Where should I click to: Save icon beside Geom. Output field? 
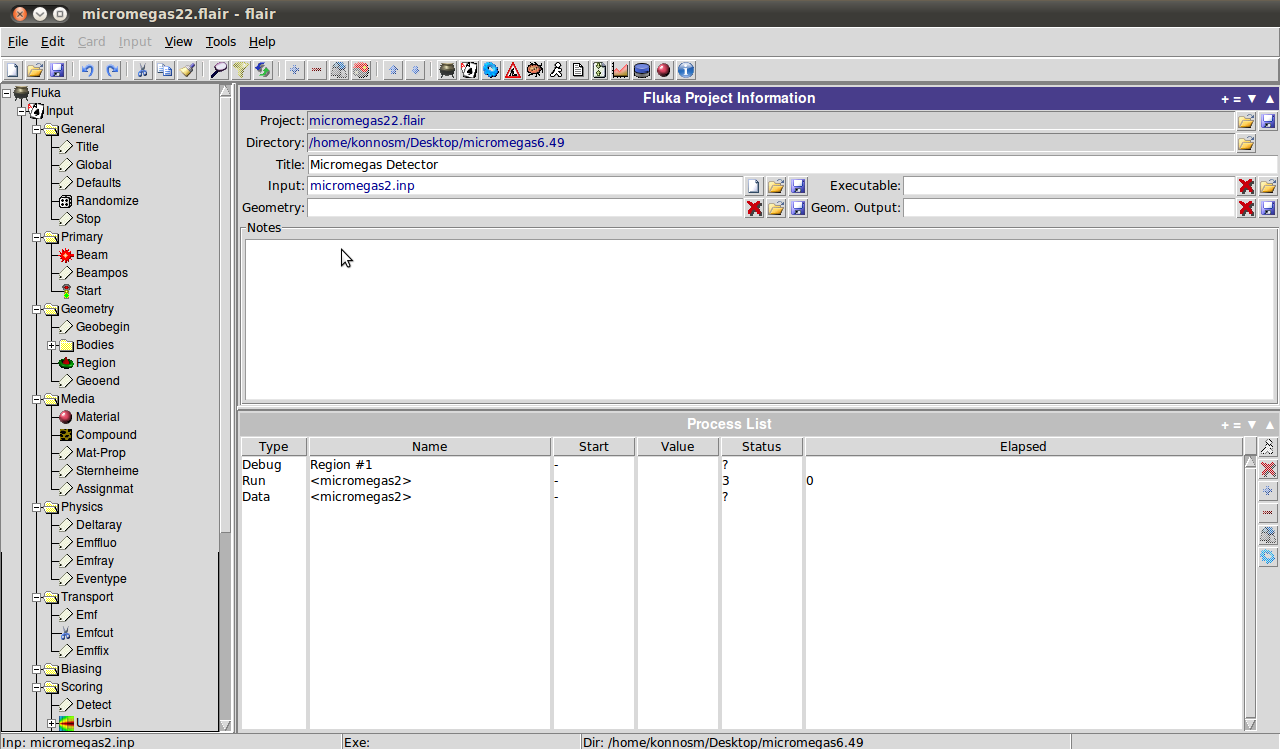click(1268, 208)
